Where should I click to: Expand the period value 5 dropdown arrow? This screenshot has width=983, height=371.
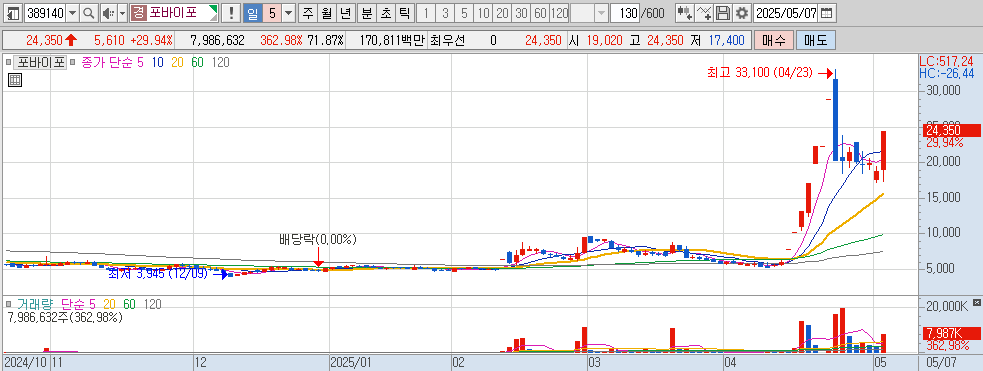point(288,13)
